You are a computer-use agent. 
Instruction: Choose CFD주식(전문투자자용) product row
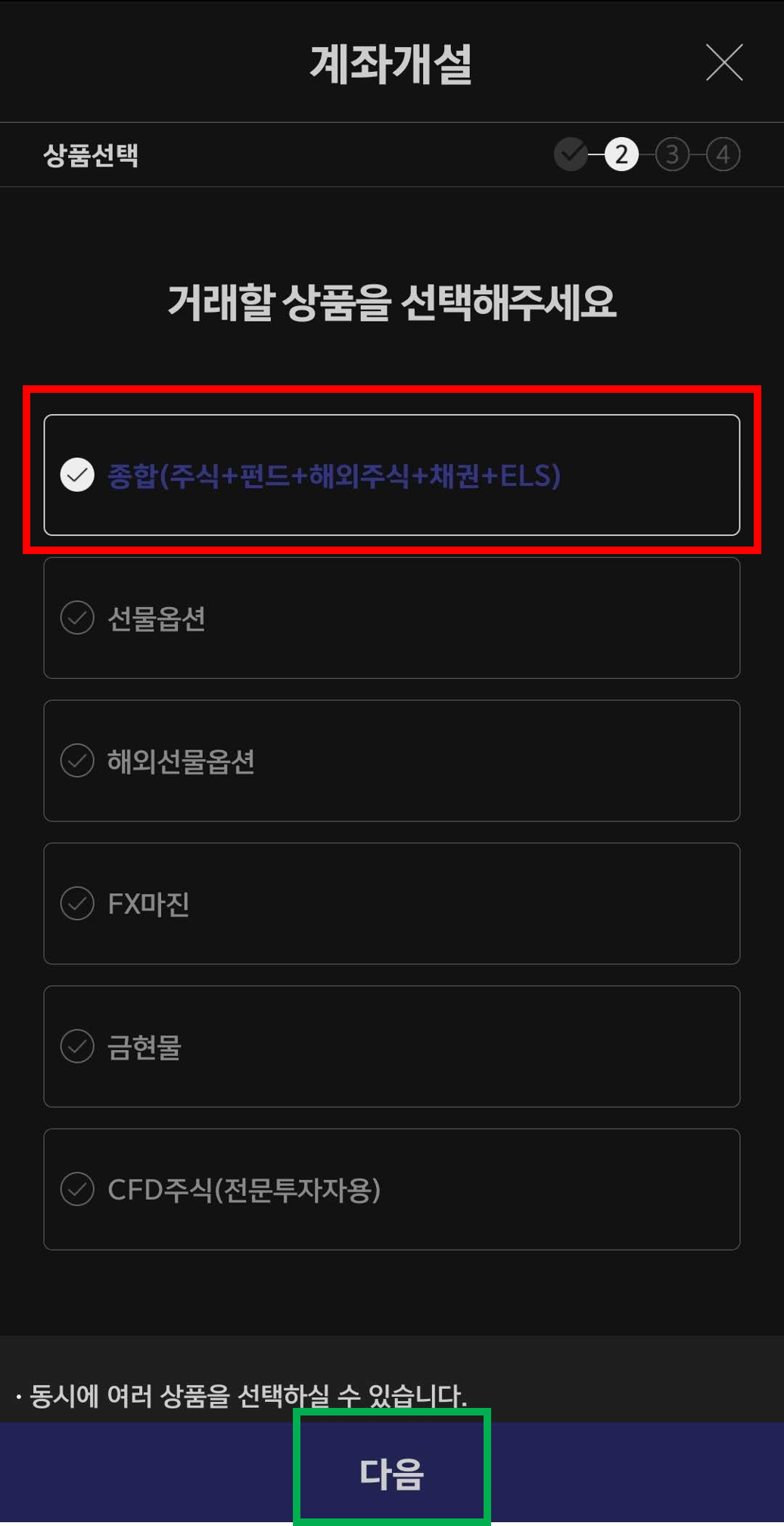pos(392,1189)
